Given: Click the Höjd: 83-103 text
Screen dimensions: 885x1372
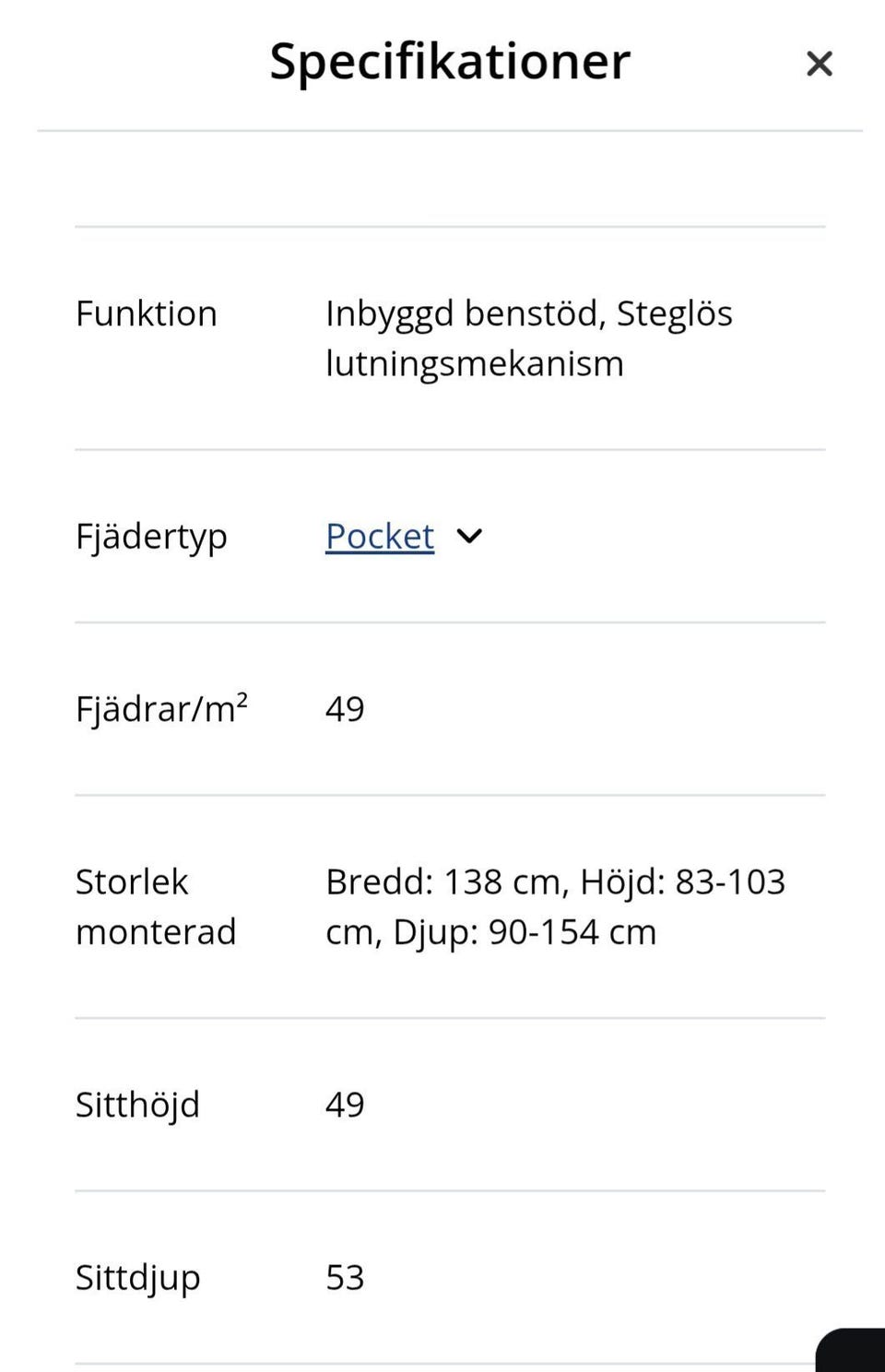Looking at the screenshot, I should pyautogui.click(x=682, y=882).
